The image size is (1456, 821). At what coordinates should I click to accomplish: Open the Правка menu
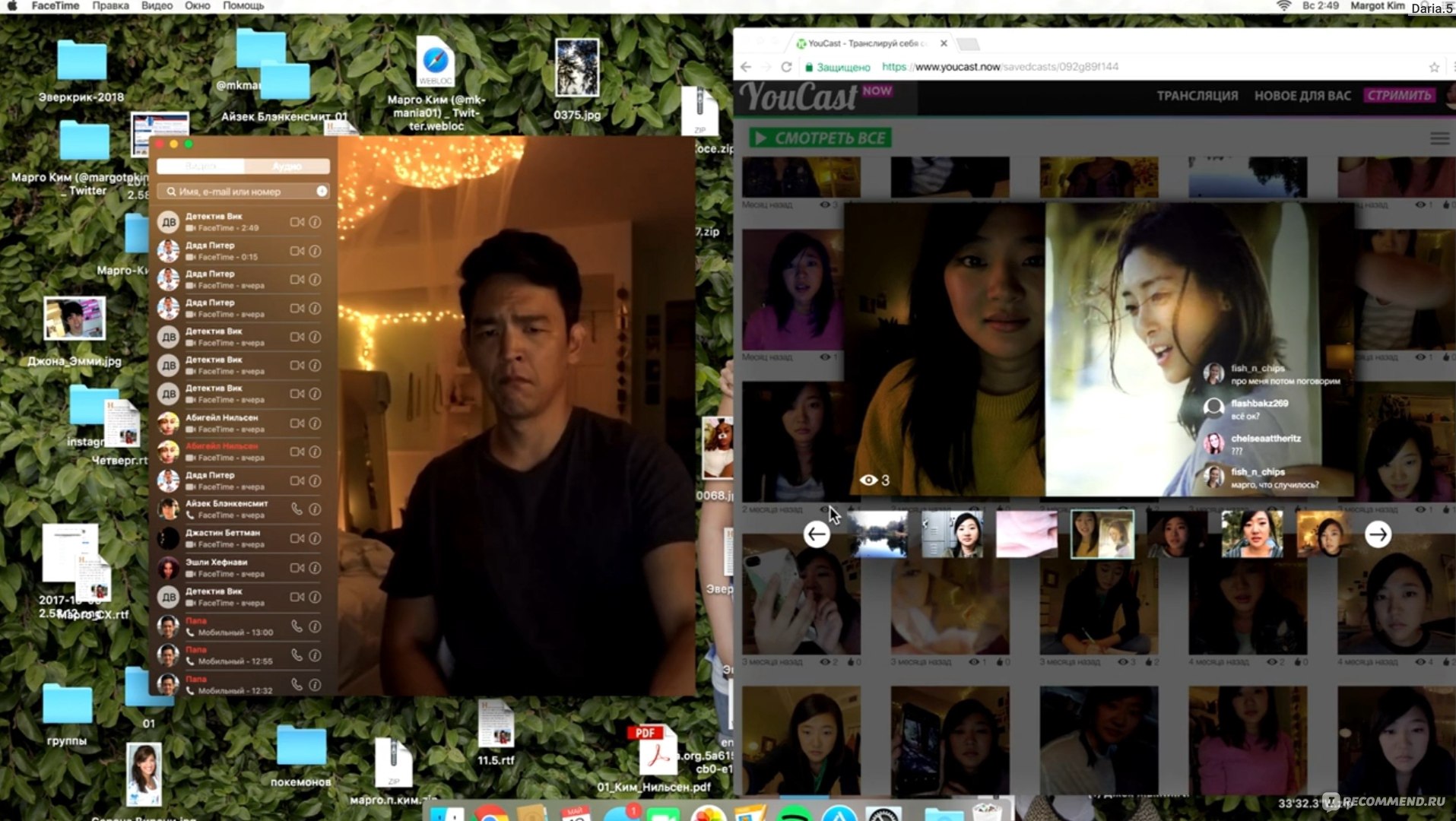[x=110, y=5]
